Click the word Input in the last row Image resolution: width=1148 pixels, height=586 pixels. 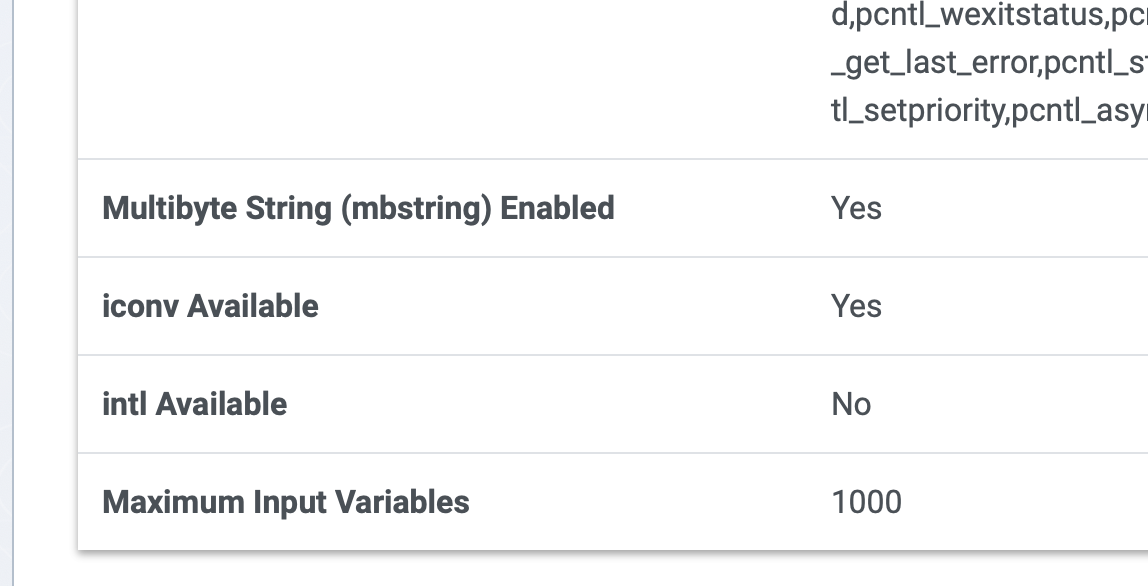pyautogui.click(x=290, y=502)
